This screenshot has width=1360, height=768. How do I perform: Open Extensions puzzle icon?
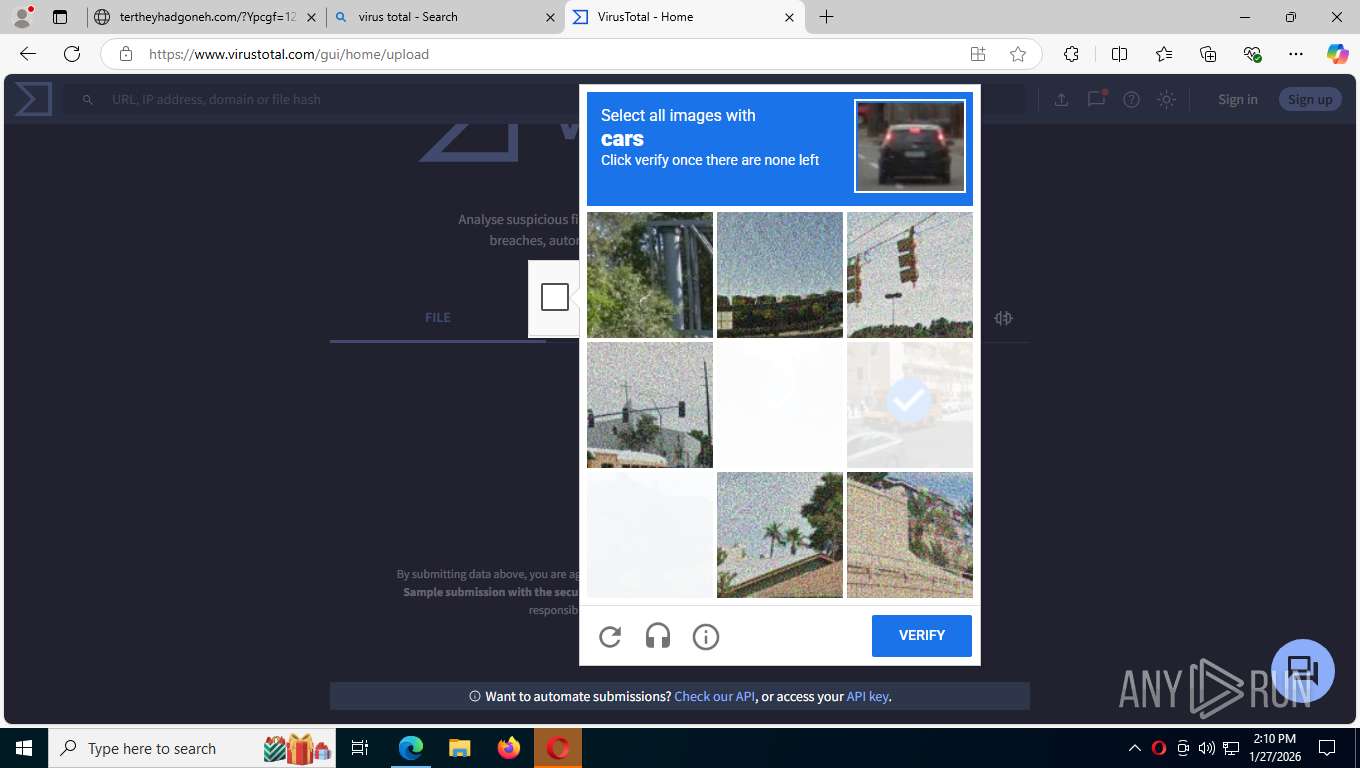(1071, 54)
